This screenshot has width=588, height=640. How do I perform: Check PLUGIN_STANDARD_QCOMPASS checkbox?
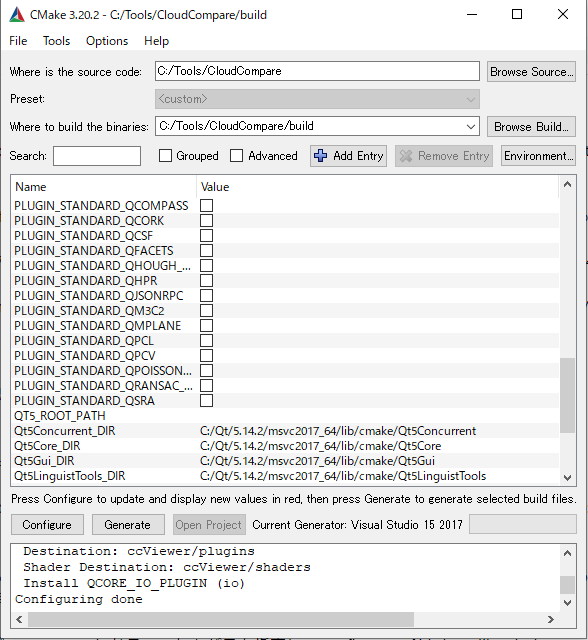point(206,205)
